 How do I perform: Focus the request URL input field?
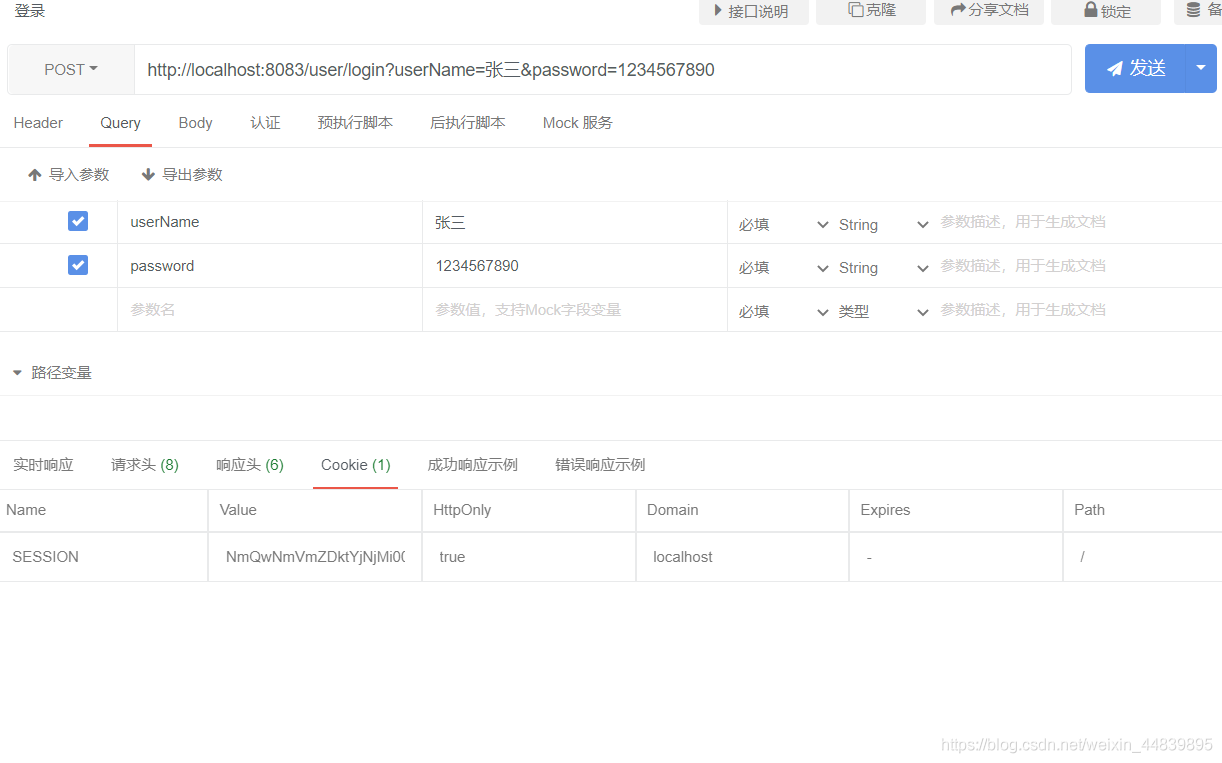pyautogui.click(x=603, y=70)
